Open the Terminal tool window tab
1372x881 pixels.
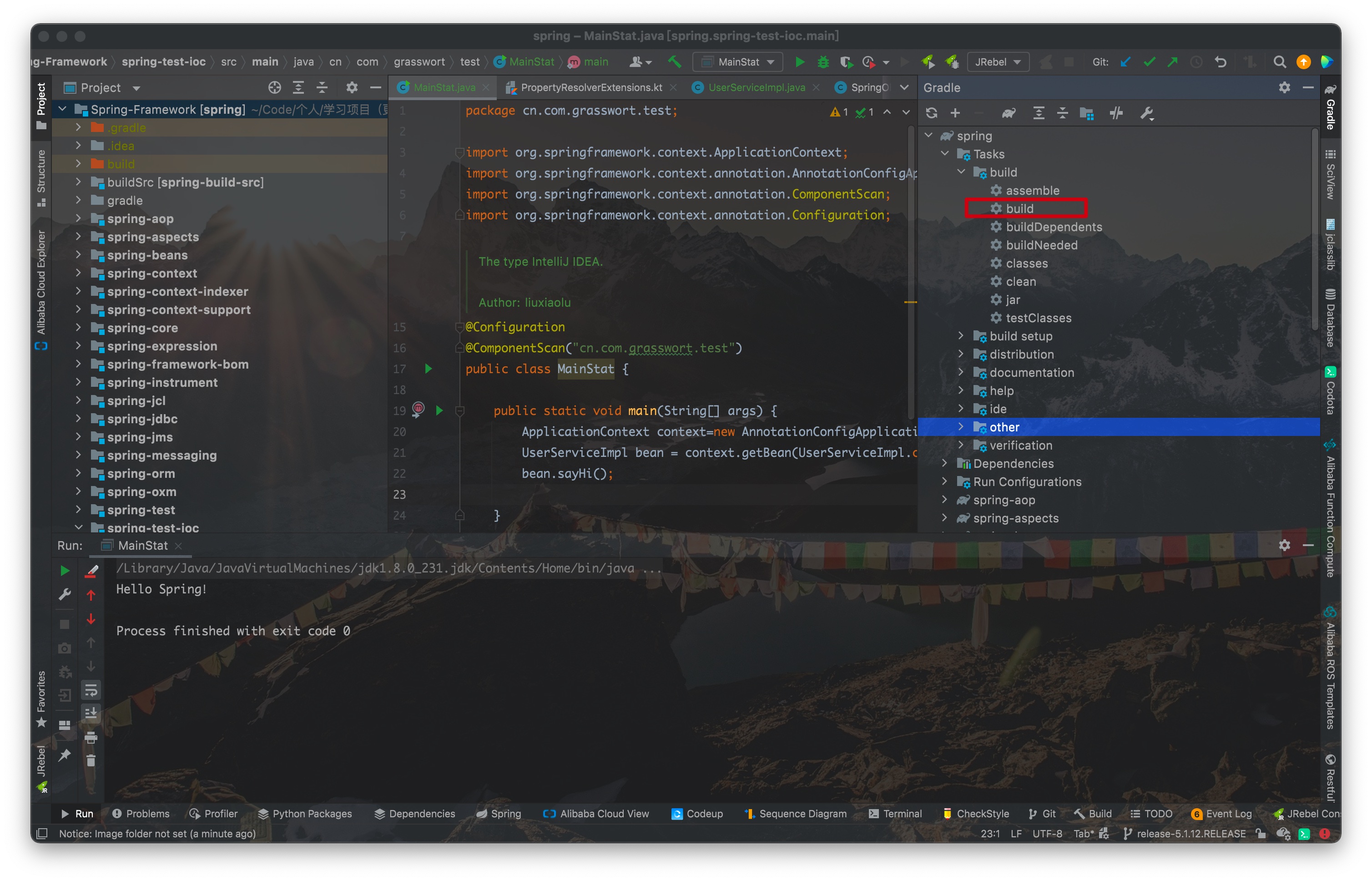tap(895, 814)
